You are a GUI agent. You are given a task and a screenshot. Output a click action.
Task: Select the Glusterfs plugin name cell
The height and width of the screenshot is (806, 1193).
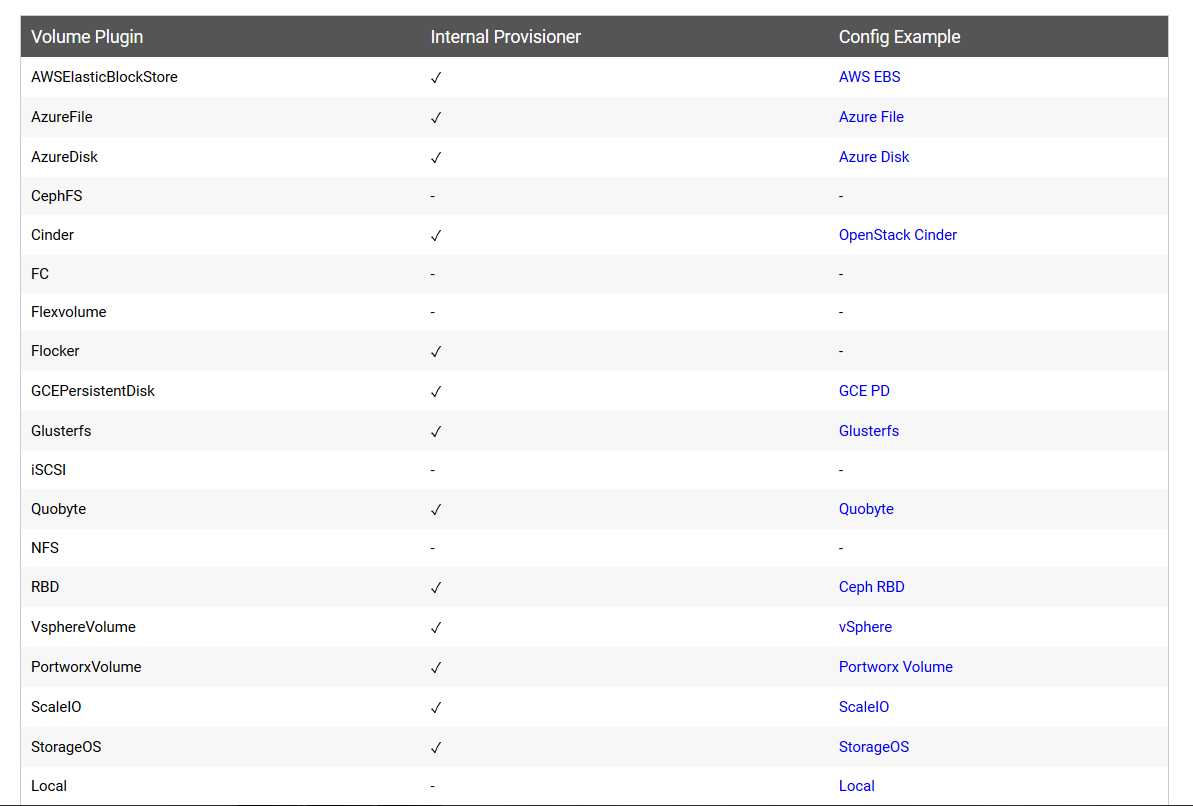pyautogui.click(x=61, y=431)
